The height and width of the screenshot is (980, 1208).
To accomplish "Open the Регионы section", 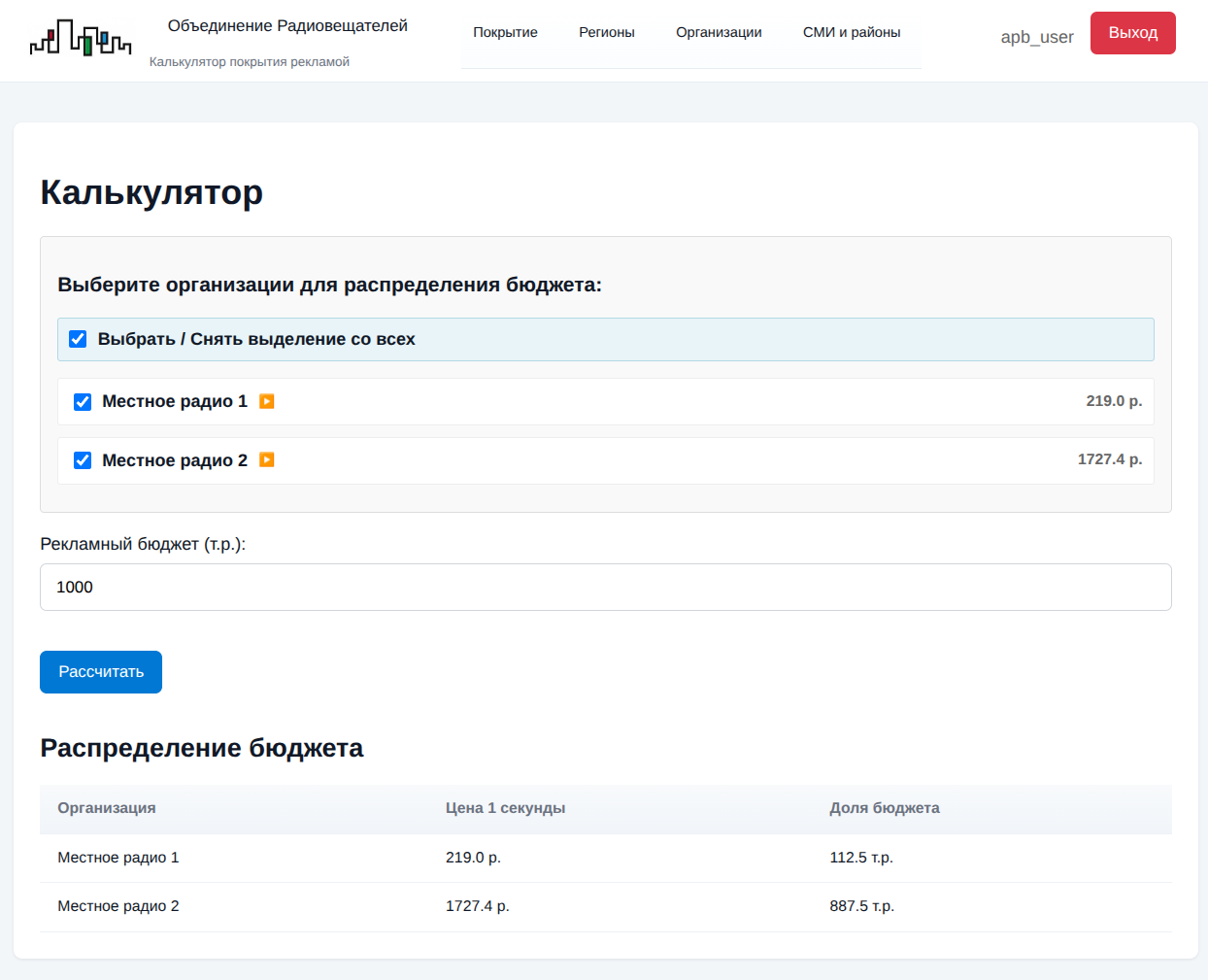I will click(x=606, y=32).
